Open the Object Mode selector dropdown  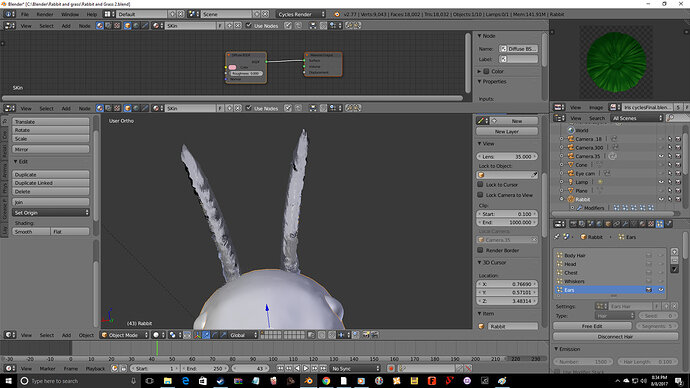tap(125, 335)
